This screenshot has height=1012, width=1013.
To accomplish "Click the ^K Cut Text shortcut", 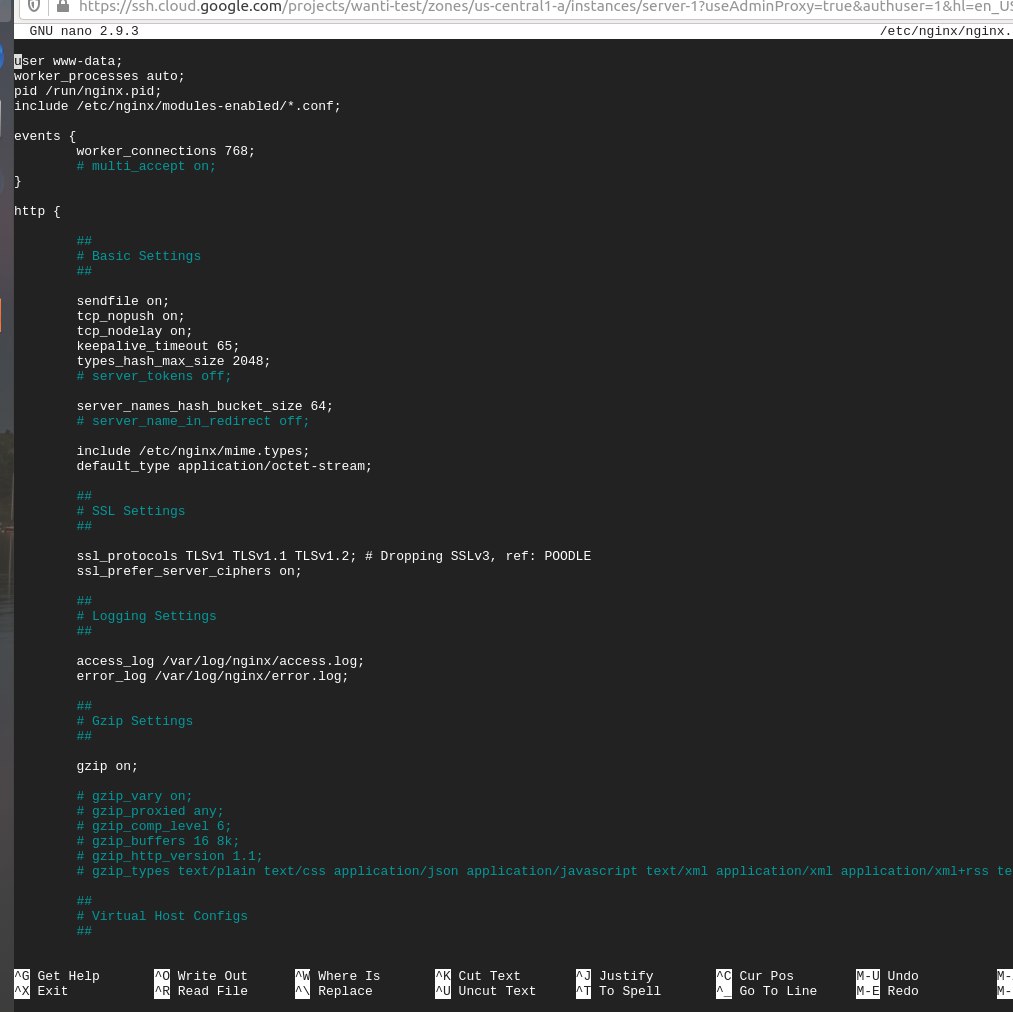I will click(x=477, y=976).
